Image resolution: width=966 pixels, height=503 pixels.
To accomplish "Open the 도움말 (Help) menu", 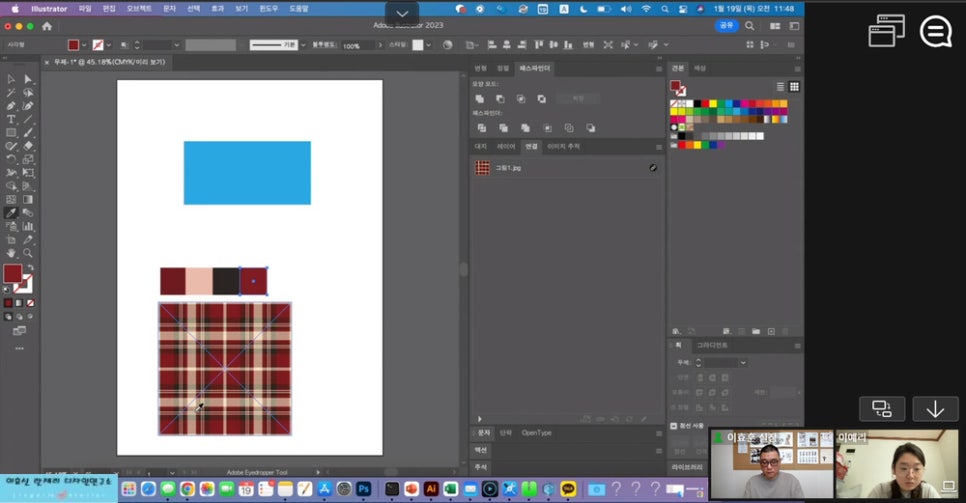I will click(299, 9).
